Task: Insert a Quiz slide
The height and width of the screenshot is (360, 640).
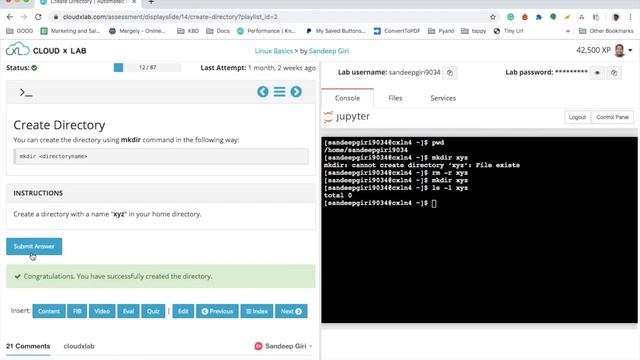Action: [x=153, y=311]
